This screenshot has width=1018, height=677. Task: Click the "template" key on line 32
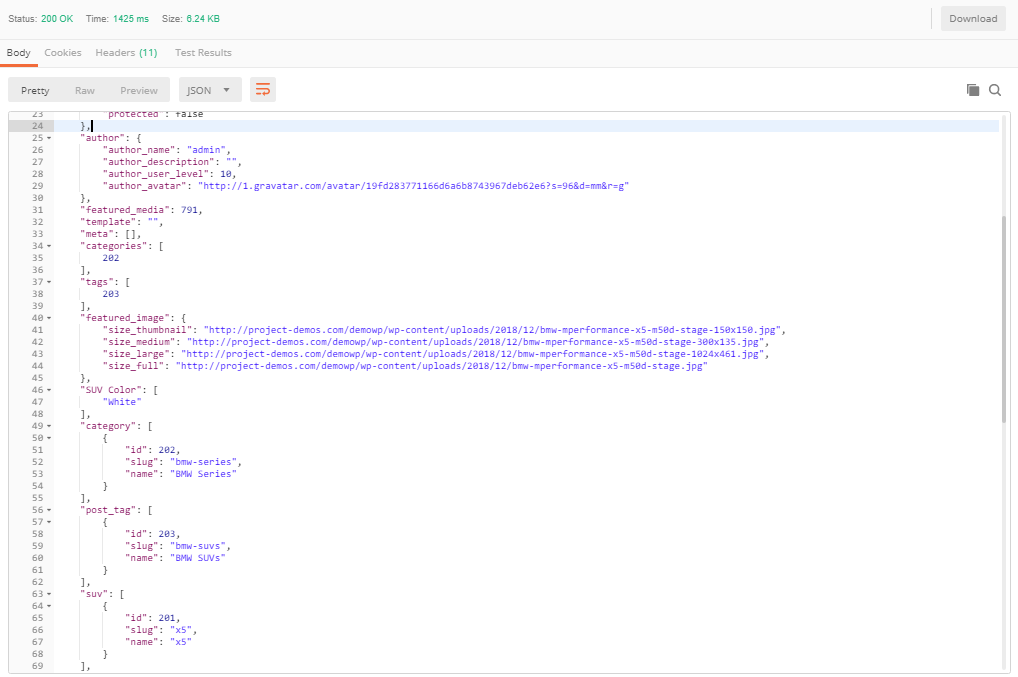point(111,222)
